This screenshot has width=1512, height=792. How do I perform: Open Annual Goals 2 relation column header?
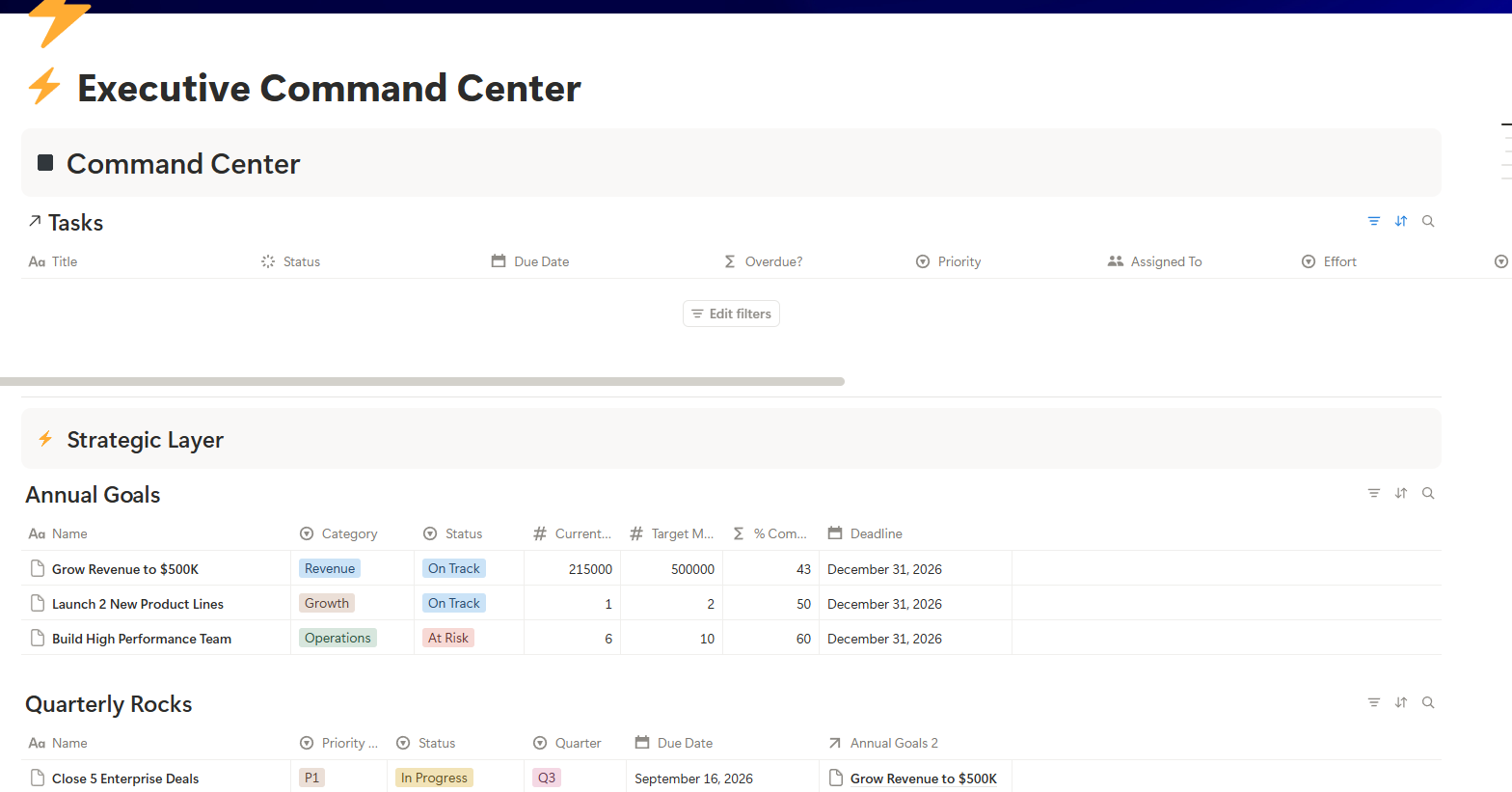click(x=883, y=743)
